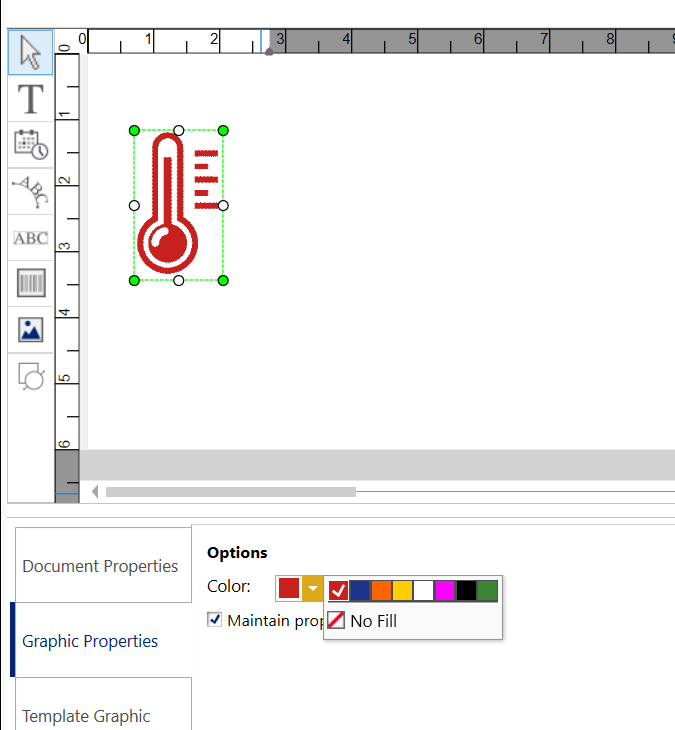675x730 pixels.
Task: Choose No Fill option
Action: pos(363,621)
